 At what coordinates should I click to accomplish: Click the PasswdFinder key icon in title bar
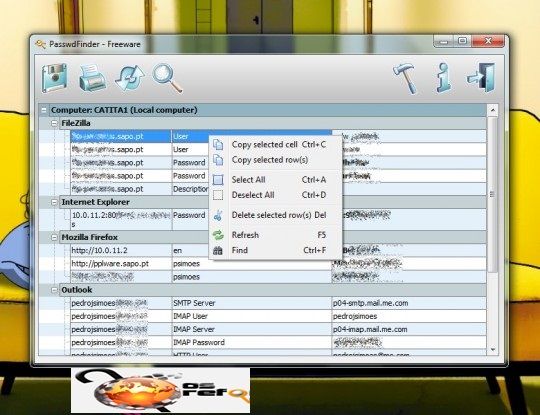tap(40, 44)
